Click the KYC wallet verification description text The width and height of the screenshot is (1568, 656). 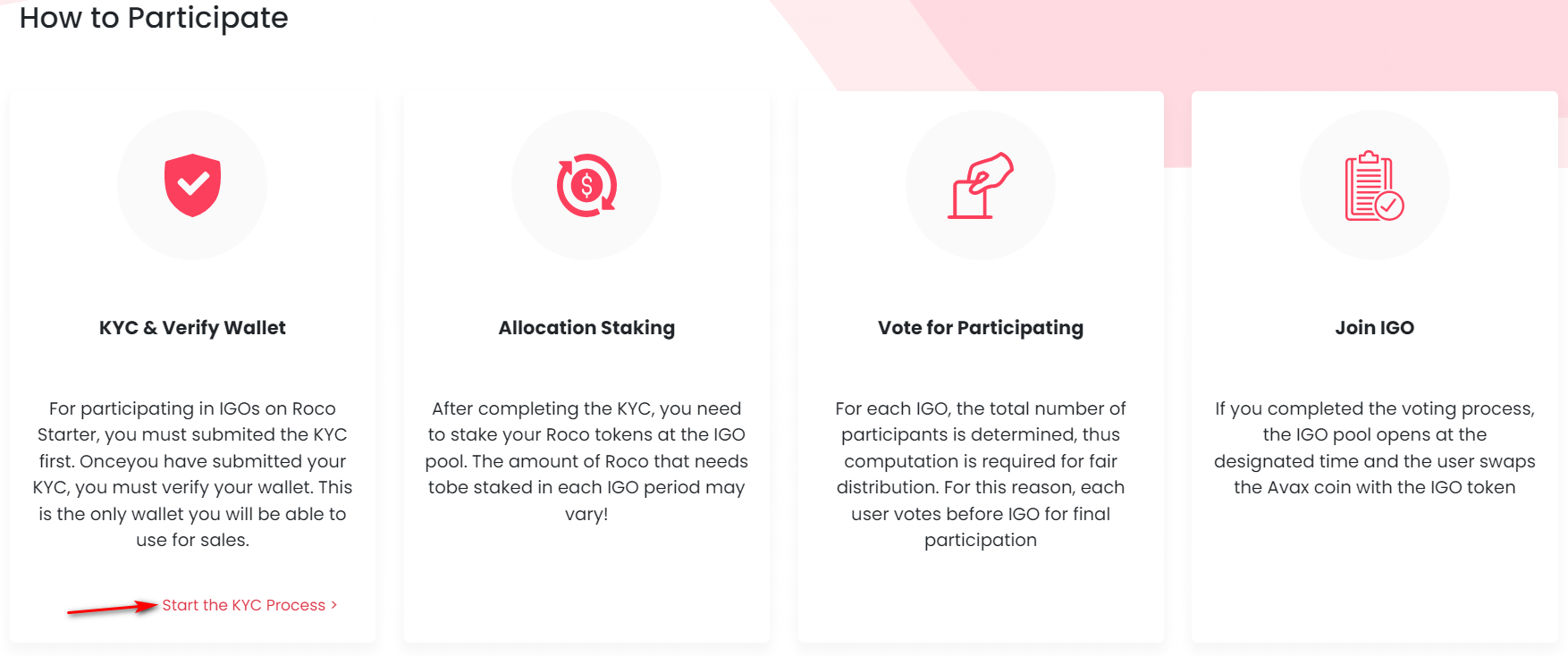192,474
